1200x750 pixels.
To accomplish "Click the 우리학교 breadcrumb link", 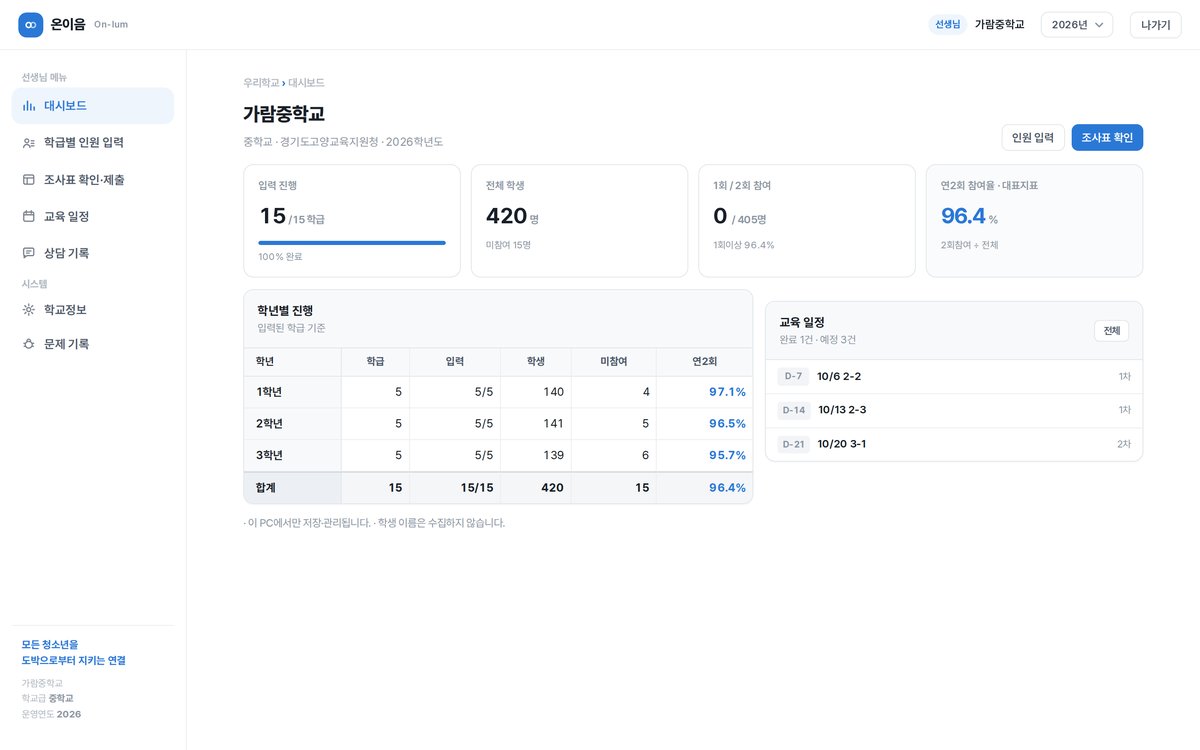I will pos(261,83).
